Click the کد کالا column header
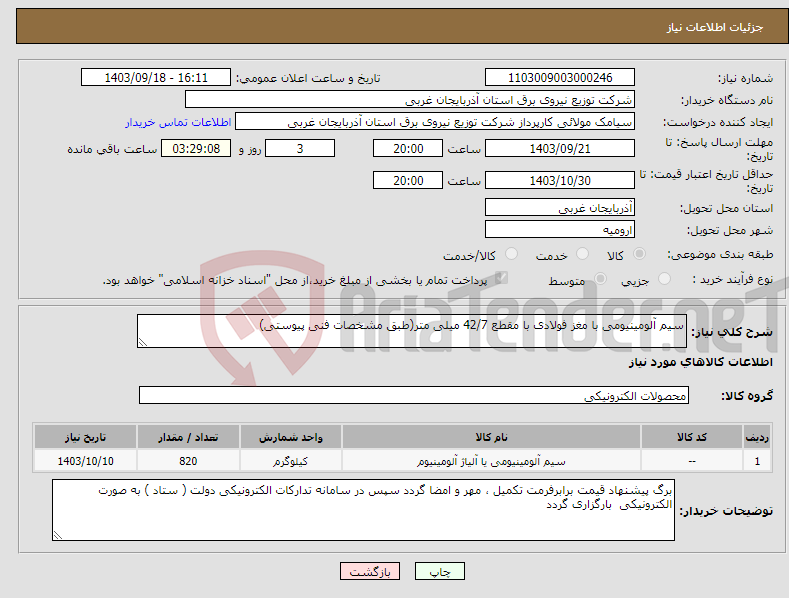Image resolution: width=789 pixels, height=598 pixels. [x=692, y=437]
